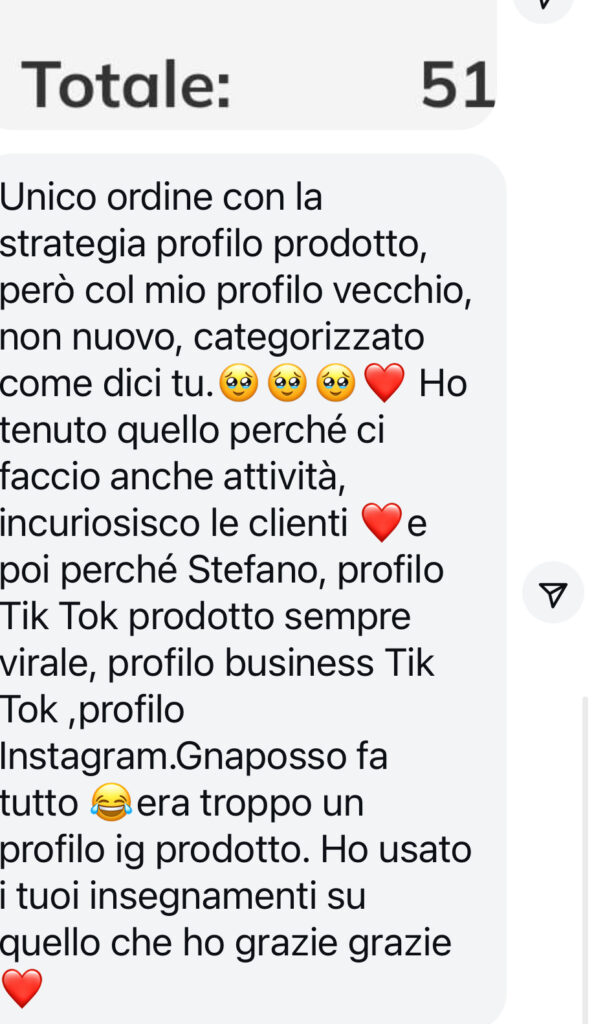The width and height of the screenshot is (594, 1024).
Task: Click the red heart after 'clienti'
Action: coord(381,523)
